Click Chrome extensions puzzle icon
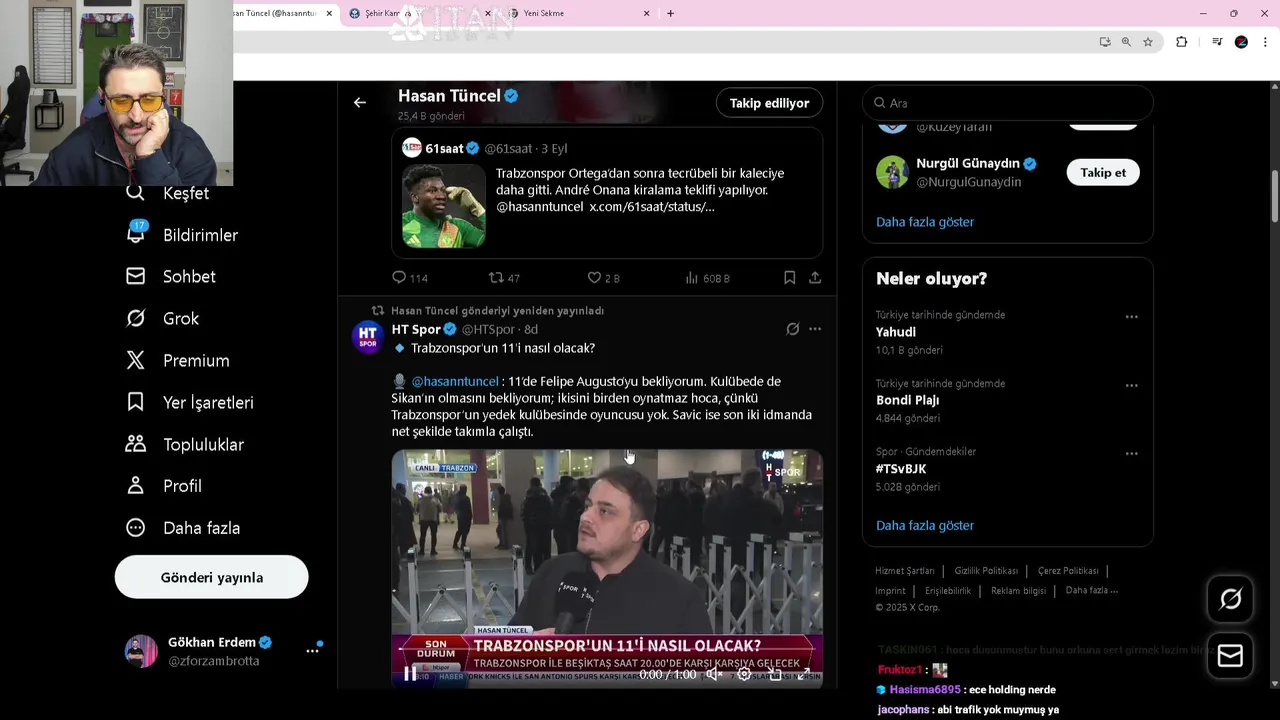 pos(1181,42)
